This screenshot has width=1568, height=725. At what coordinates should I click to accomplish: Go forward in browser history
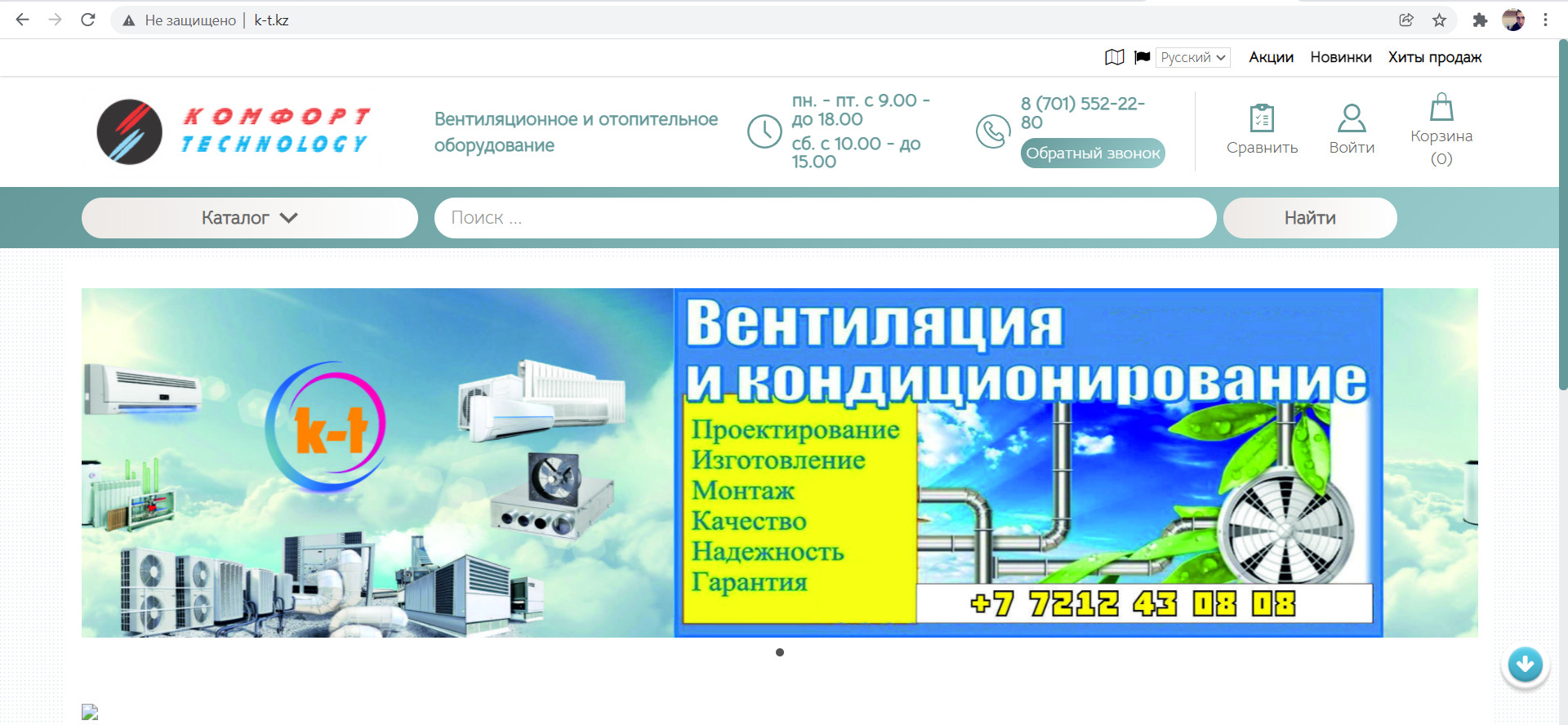tap(56, 20)
